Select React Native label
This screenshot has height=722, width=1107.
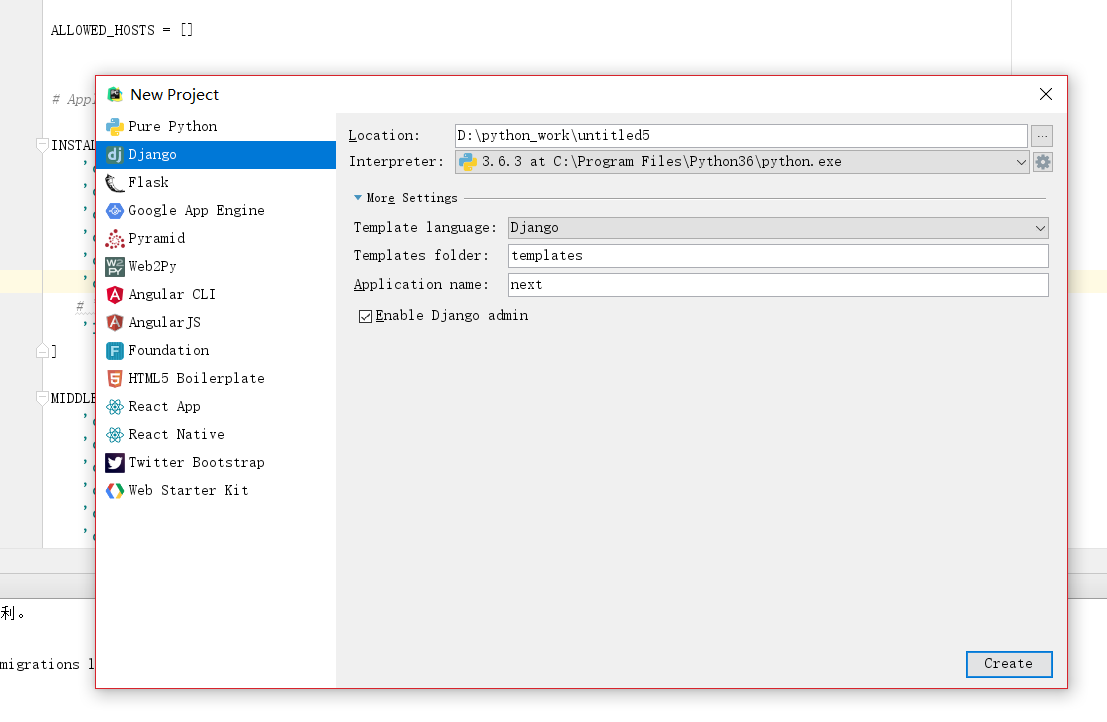point(176,435)
